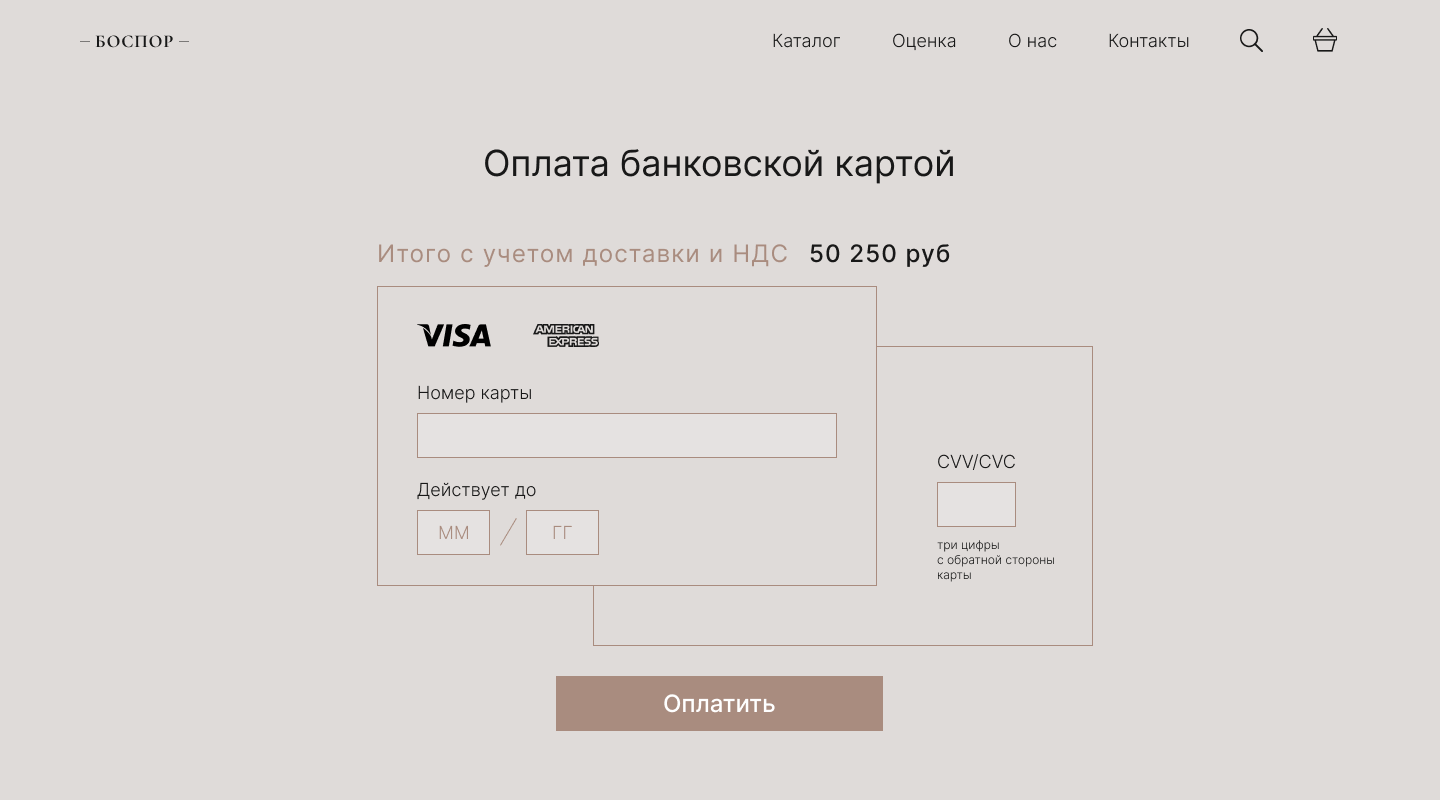Open the Контакты page link
Screen dimensions: 1440x800
tap(1149, 41)
